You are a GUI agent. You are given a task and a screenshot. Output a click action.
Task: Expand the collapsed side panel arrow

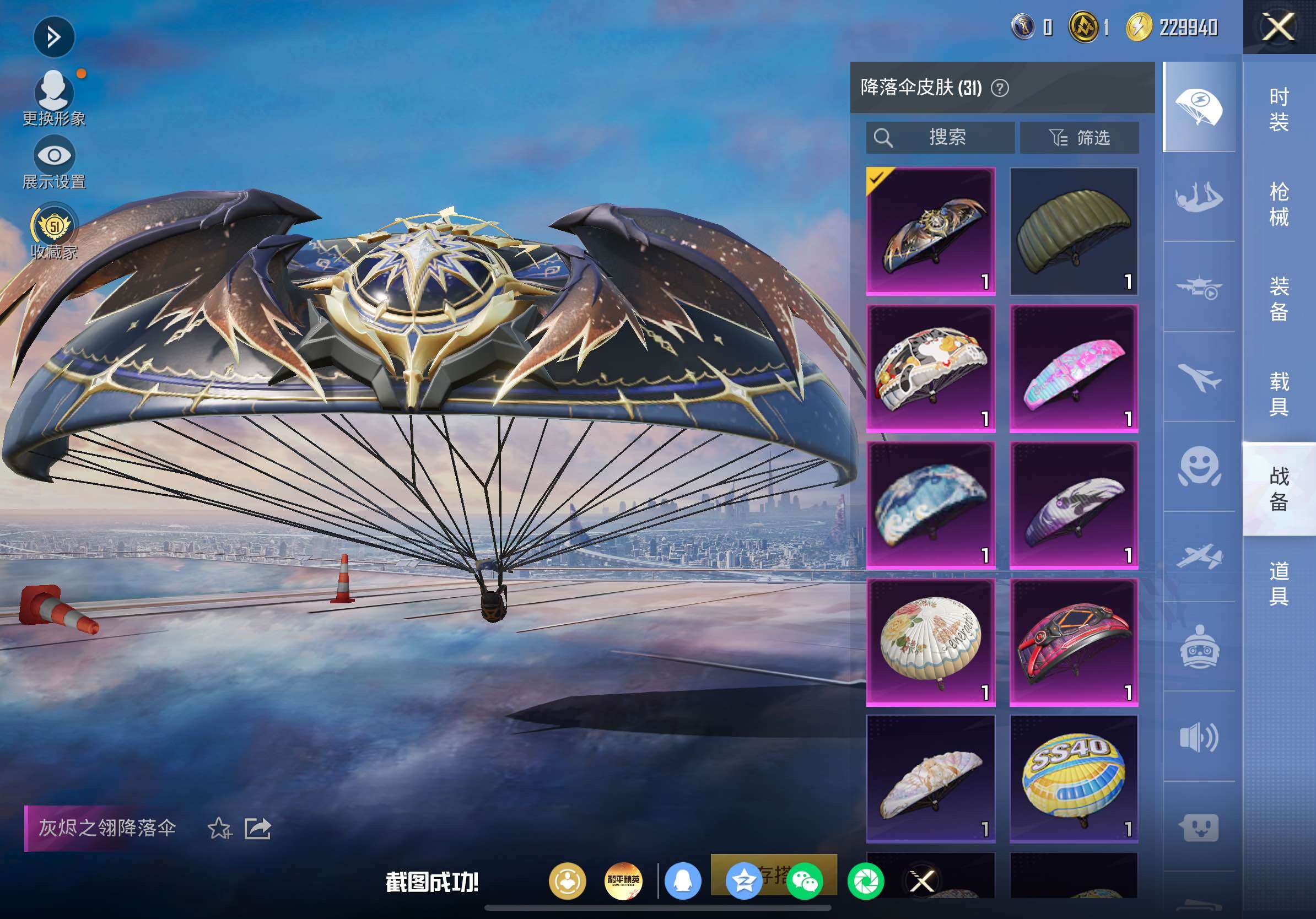point(54,38)
